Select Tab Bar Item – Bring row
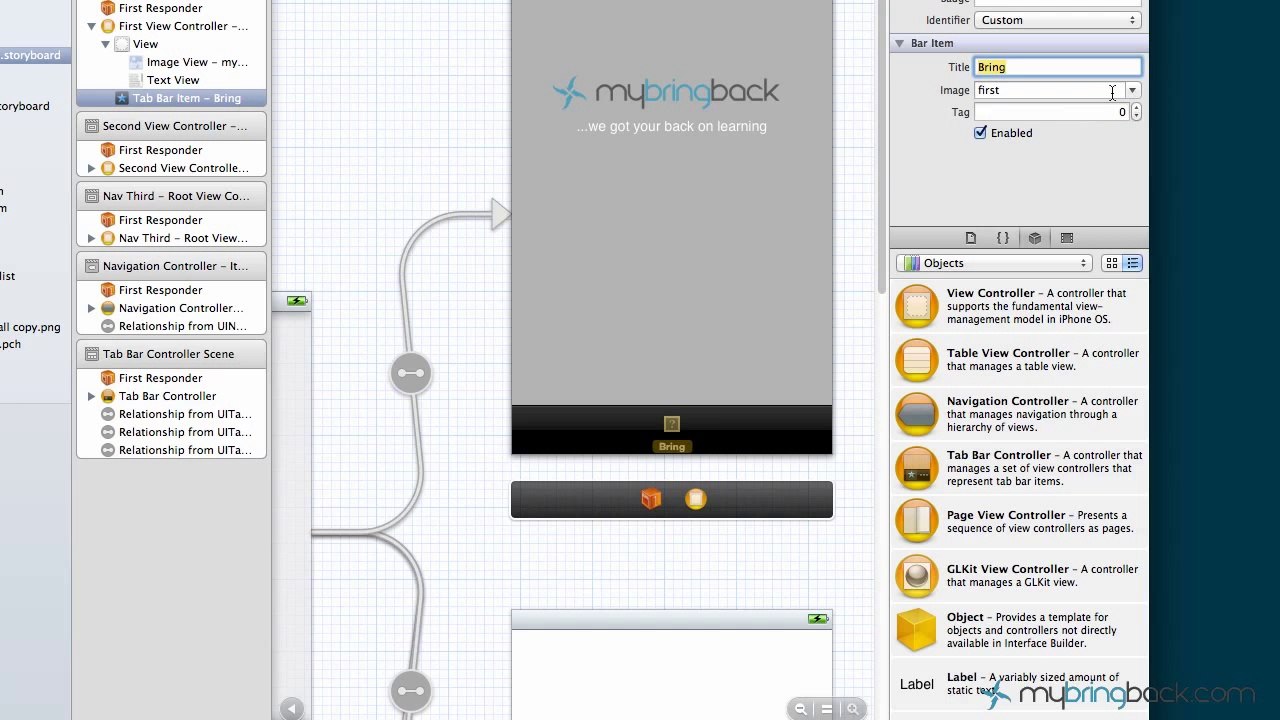 click(172, 98)
